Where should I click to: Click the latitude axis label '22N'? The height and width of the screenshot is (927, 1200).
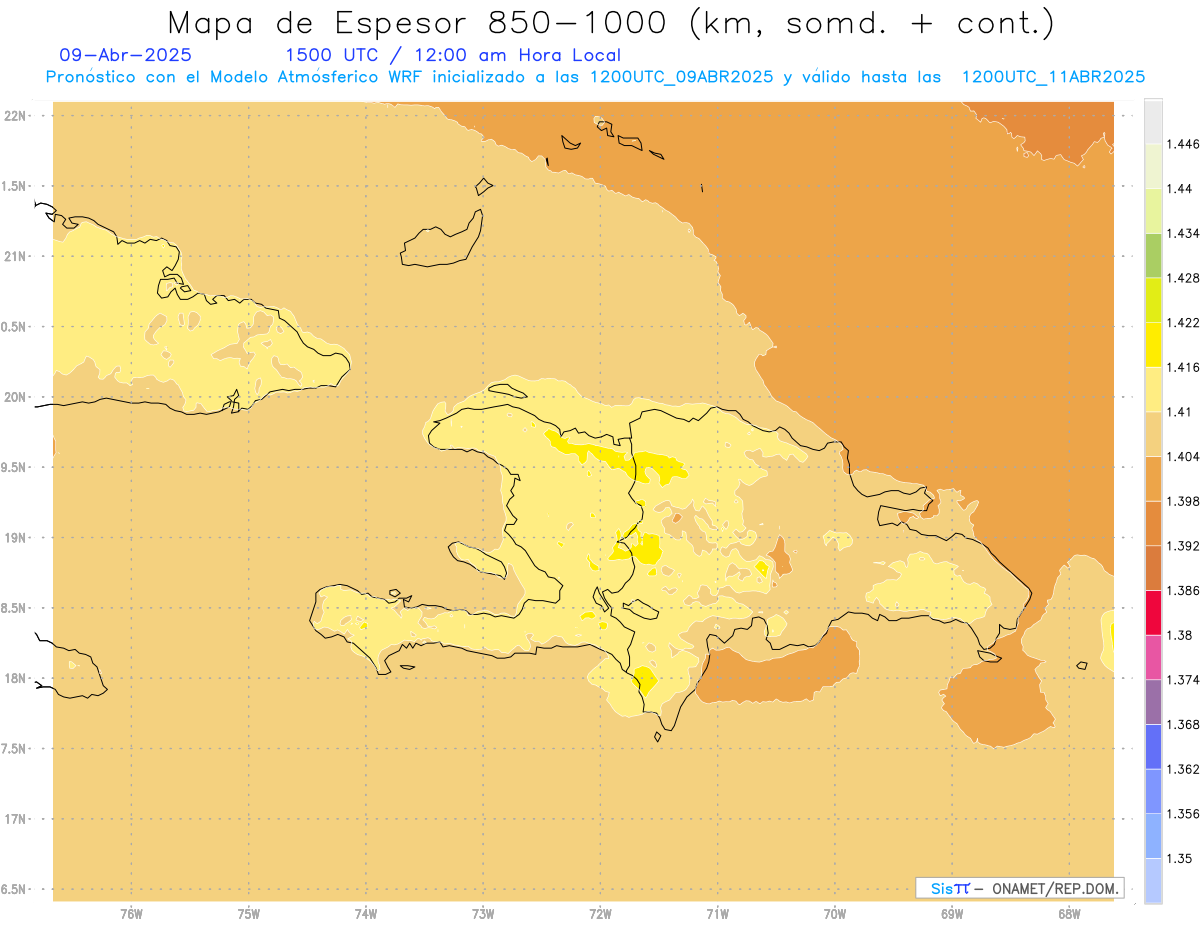click(x=16, y=116)
